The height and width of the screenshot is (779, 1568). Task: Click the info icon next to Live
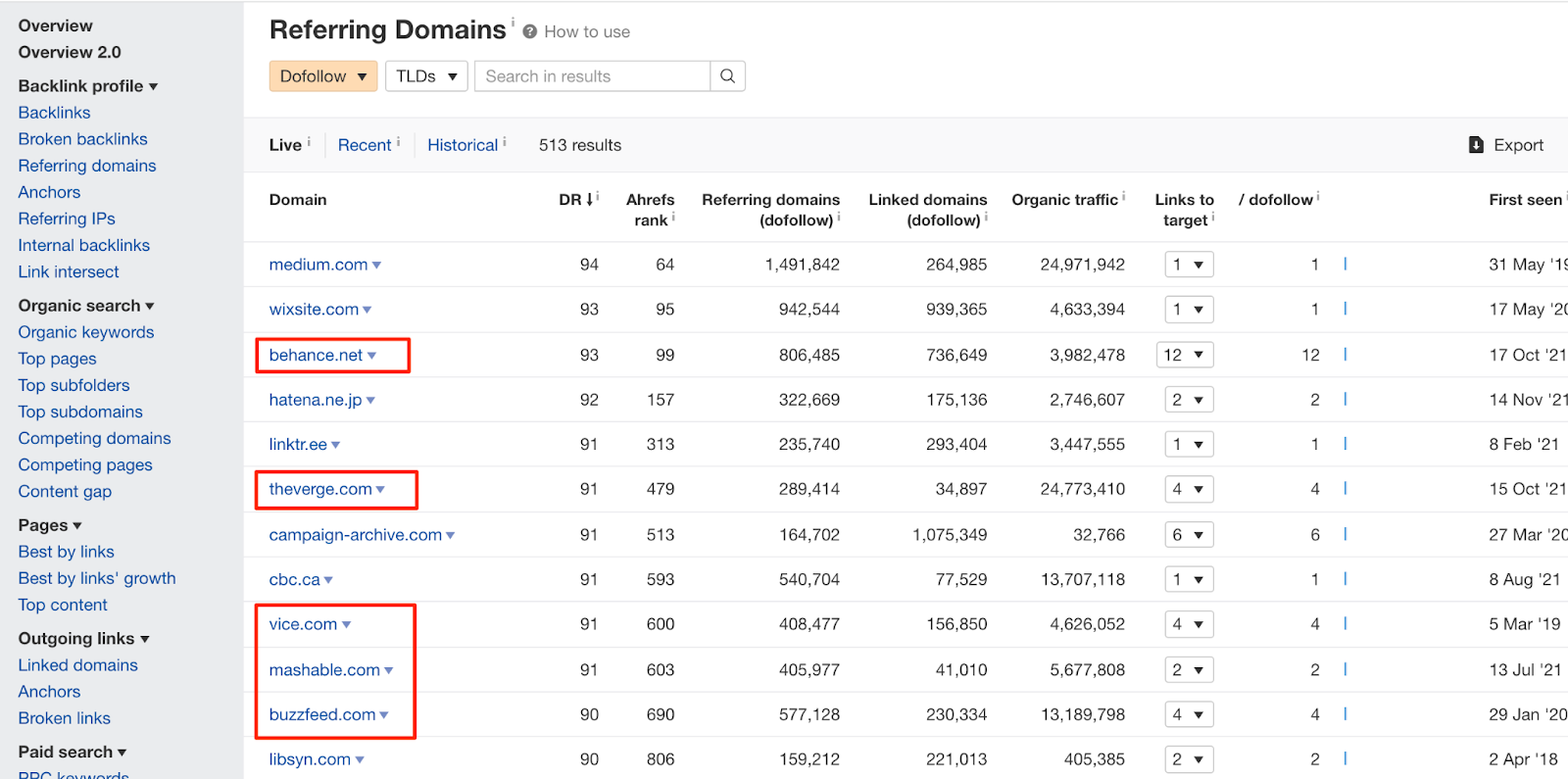pos(309,141)
